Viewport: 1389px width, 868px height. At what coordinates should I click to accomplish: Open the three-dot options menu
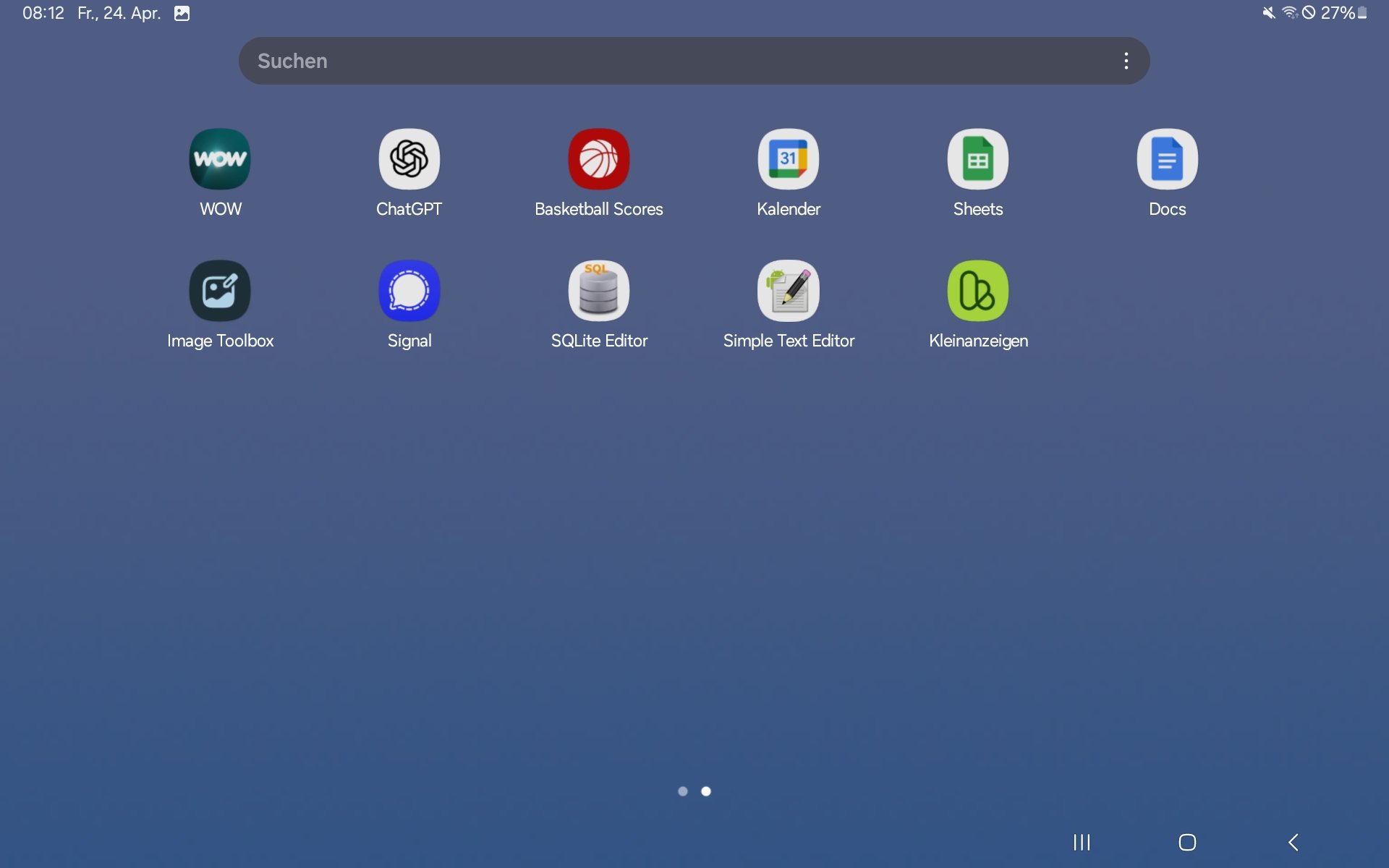1126,61
